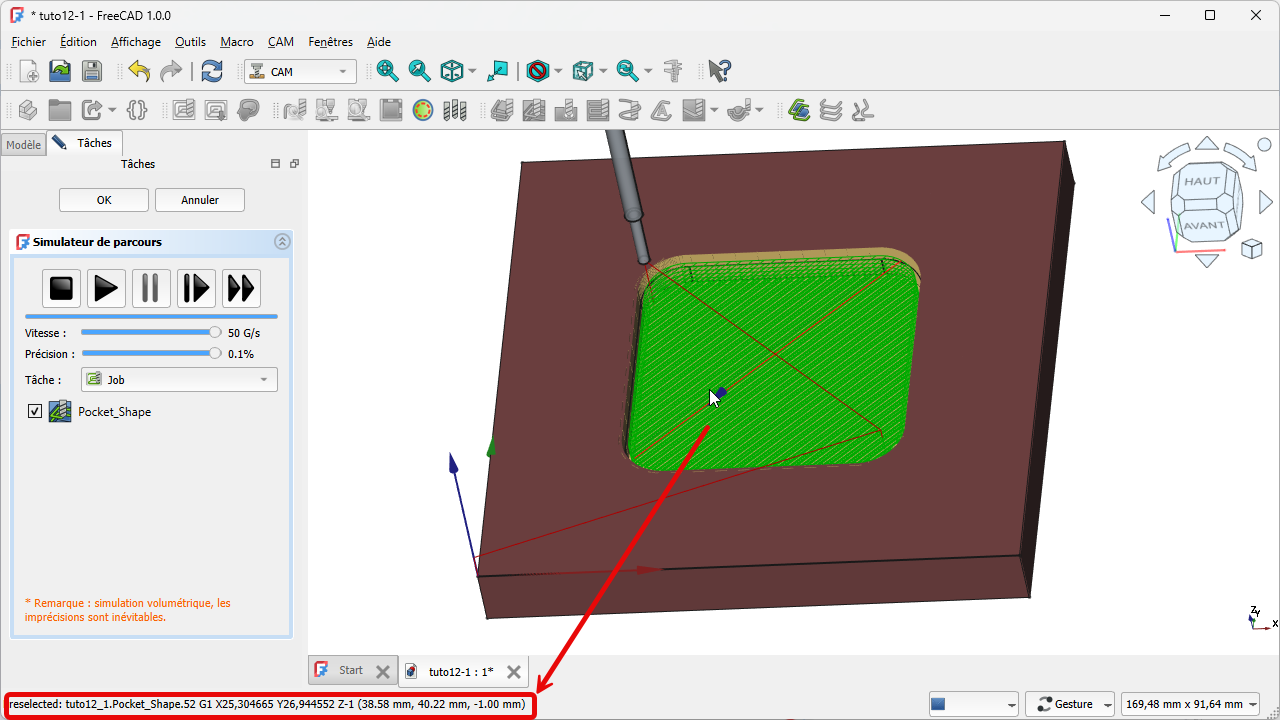Click the Annuler button
1280x720 pixels.
pos(200,200)
